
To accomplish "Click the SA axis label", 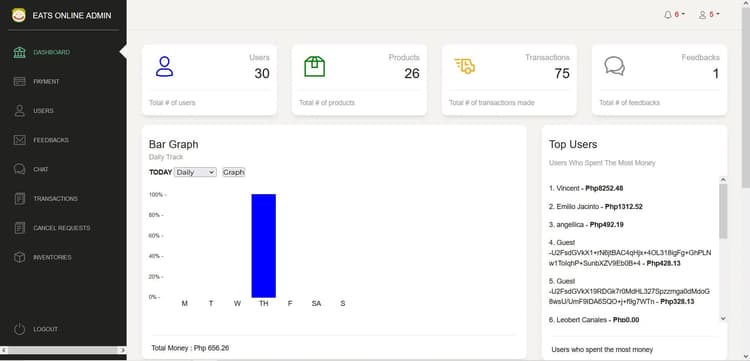I will (316, 304).
